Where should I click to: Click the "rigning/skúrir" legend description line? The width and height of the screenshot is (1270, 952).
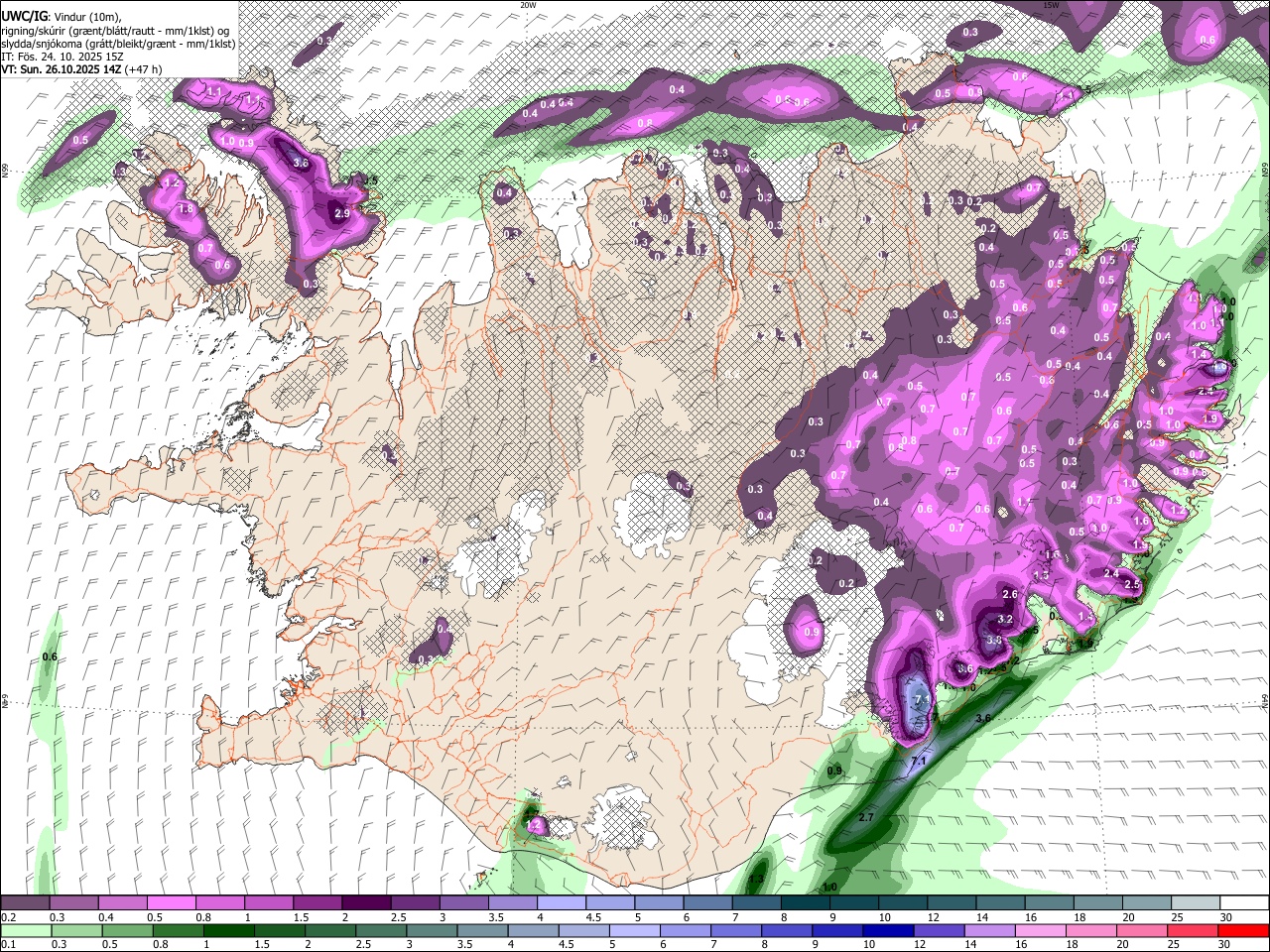(x=118, y=30)
